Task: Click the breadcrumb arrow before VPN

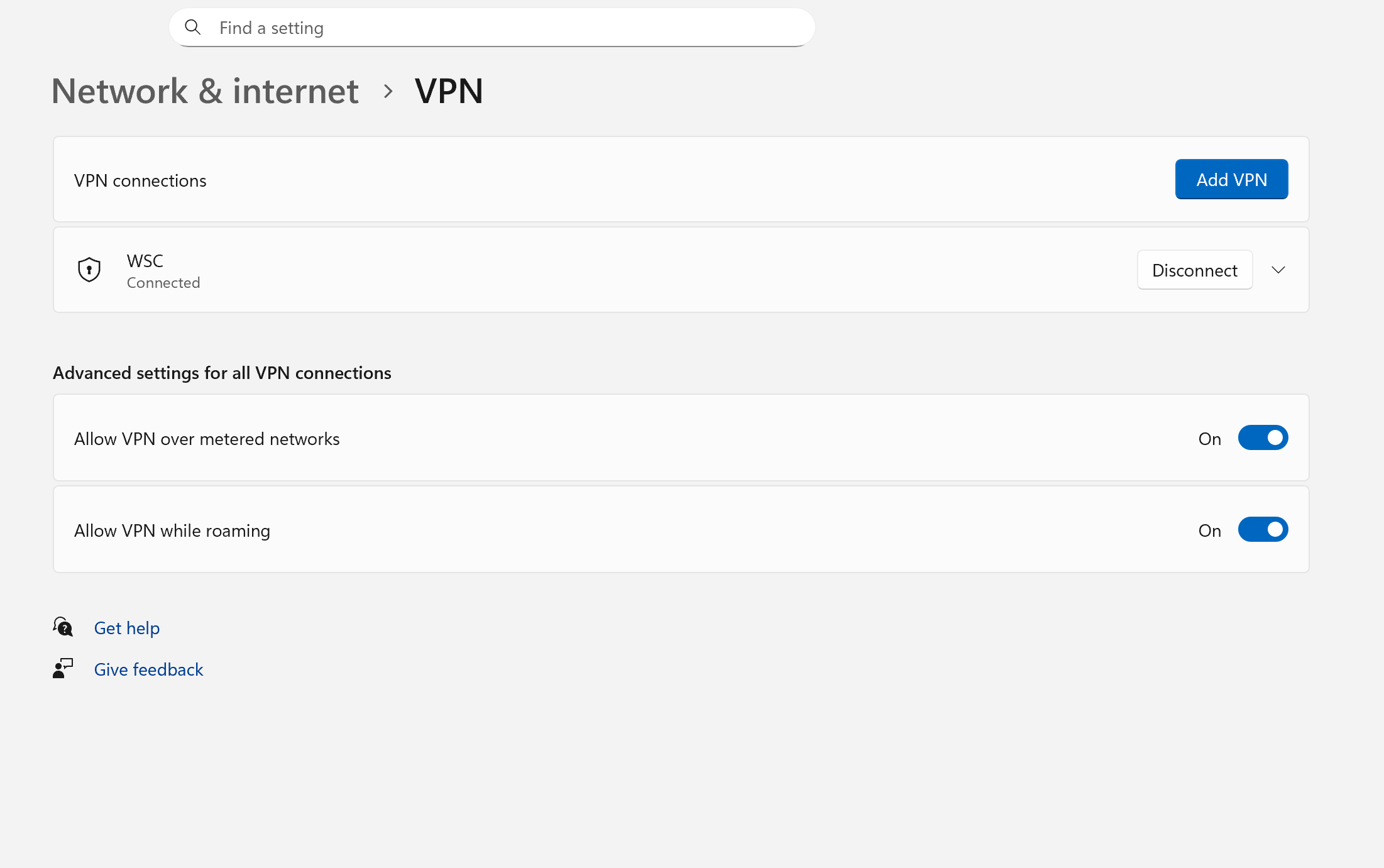Action: [388, 92]
